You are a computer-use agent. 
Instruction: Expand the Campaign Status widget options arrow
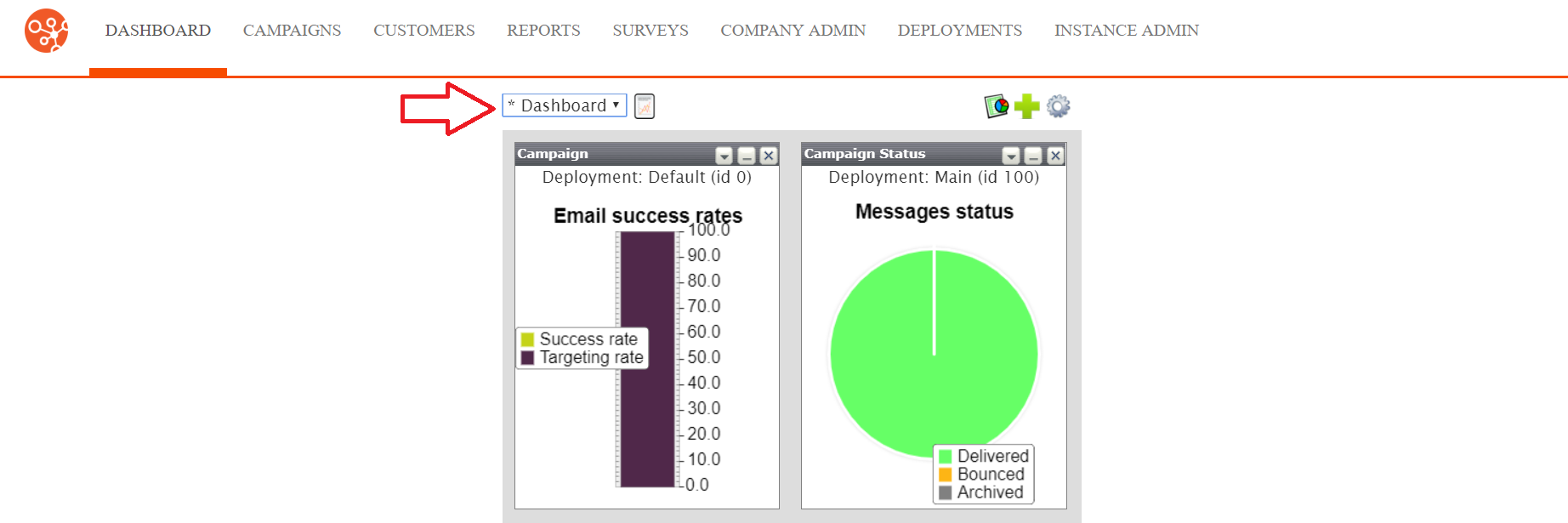pyautogui.click(x=1011, y=156)
